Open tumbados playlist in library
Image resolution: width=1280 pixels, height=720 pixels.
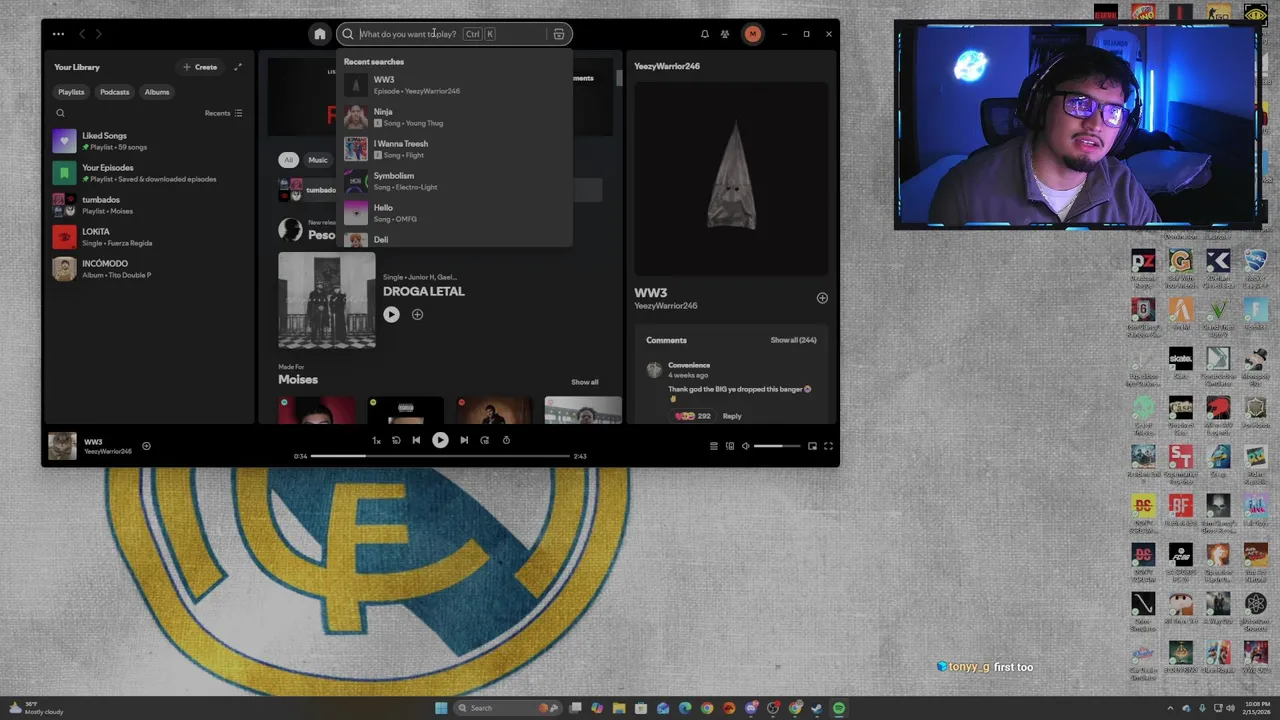pos(148,205)
